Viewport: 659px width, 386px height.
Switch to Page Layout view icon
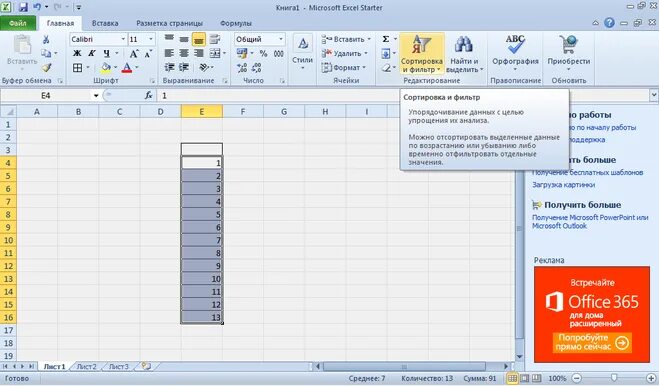(x=525, y=378)
